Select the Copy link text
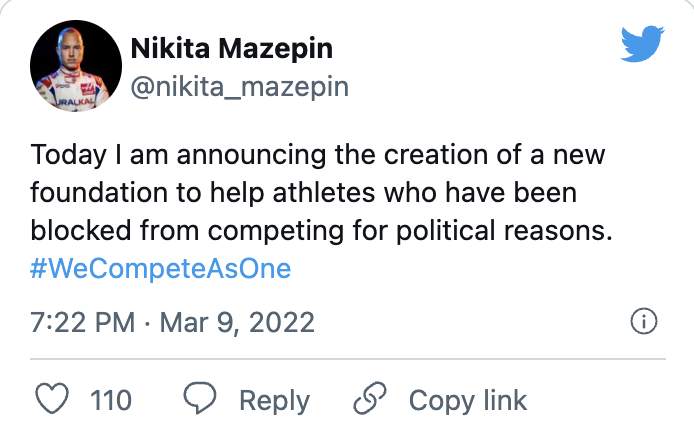Image resolution: width=694 pixels, height=436 pixels. pyautogui.click(x=467, y=401)
